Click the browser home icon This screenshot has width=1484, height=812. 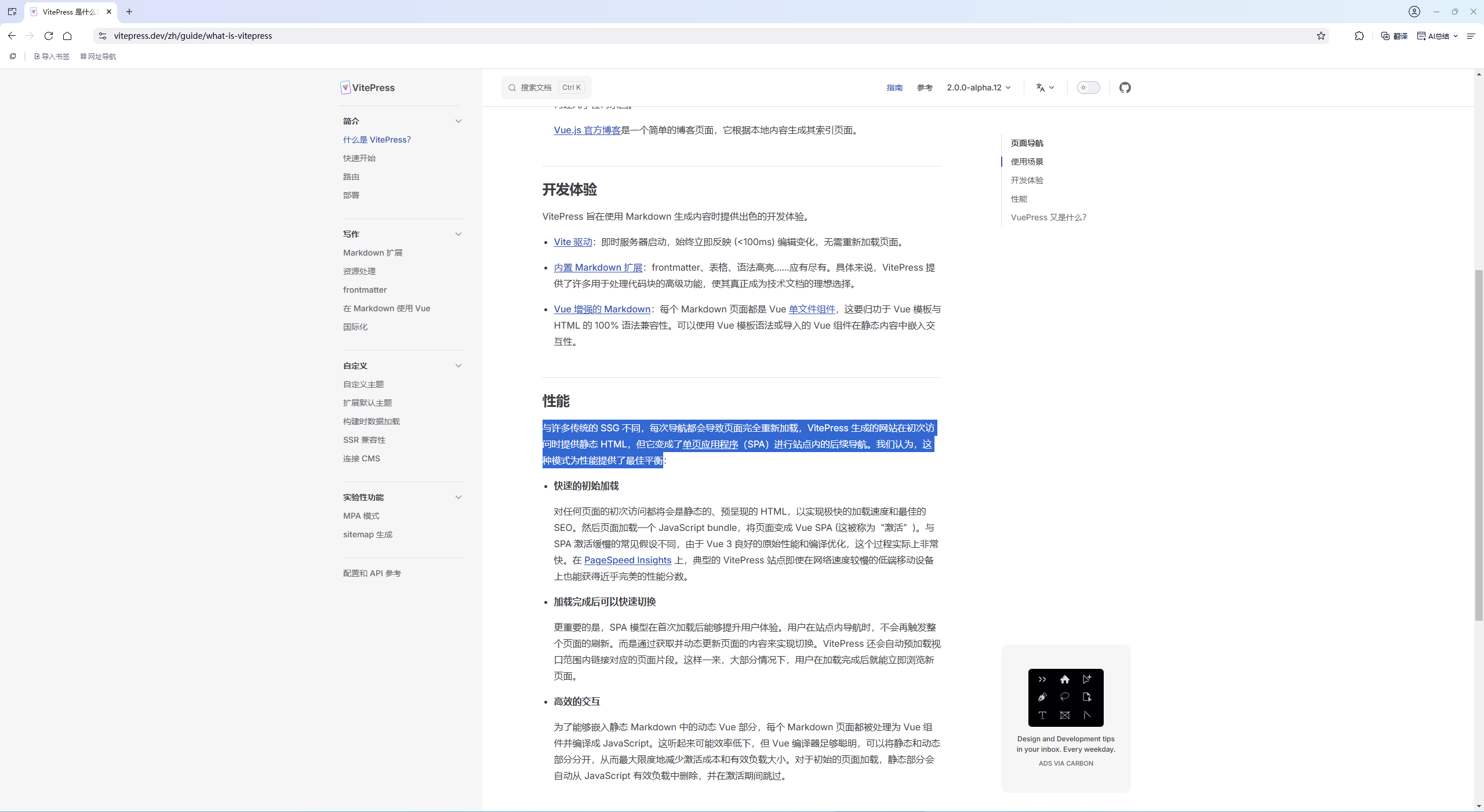click(67, 36)
